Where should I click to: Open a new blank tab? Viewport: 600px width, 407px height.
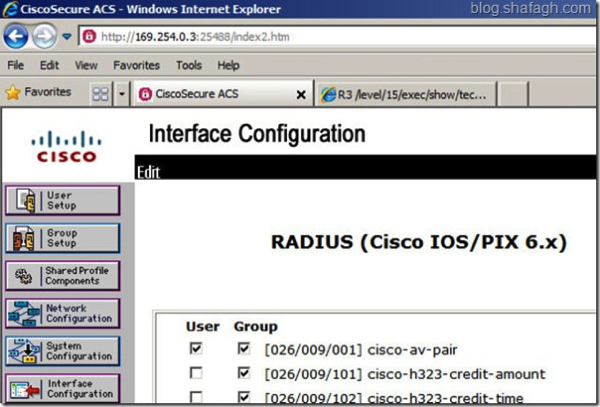[x=514, y=94]
